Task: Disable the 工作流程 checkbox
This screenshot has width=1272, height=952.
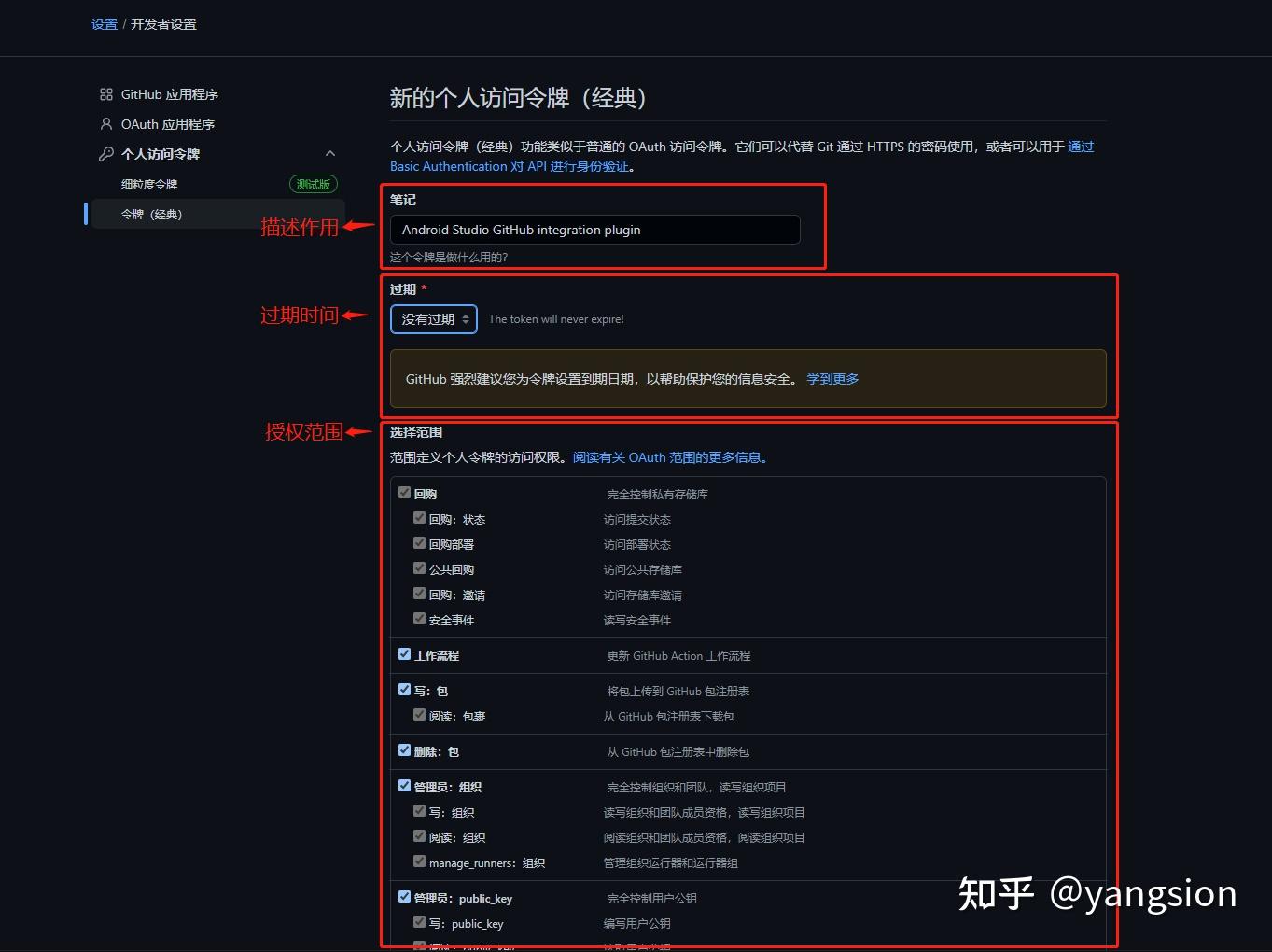Action: 404,653
